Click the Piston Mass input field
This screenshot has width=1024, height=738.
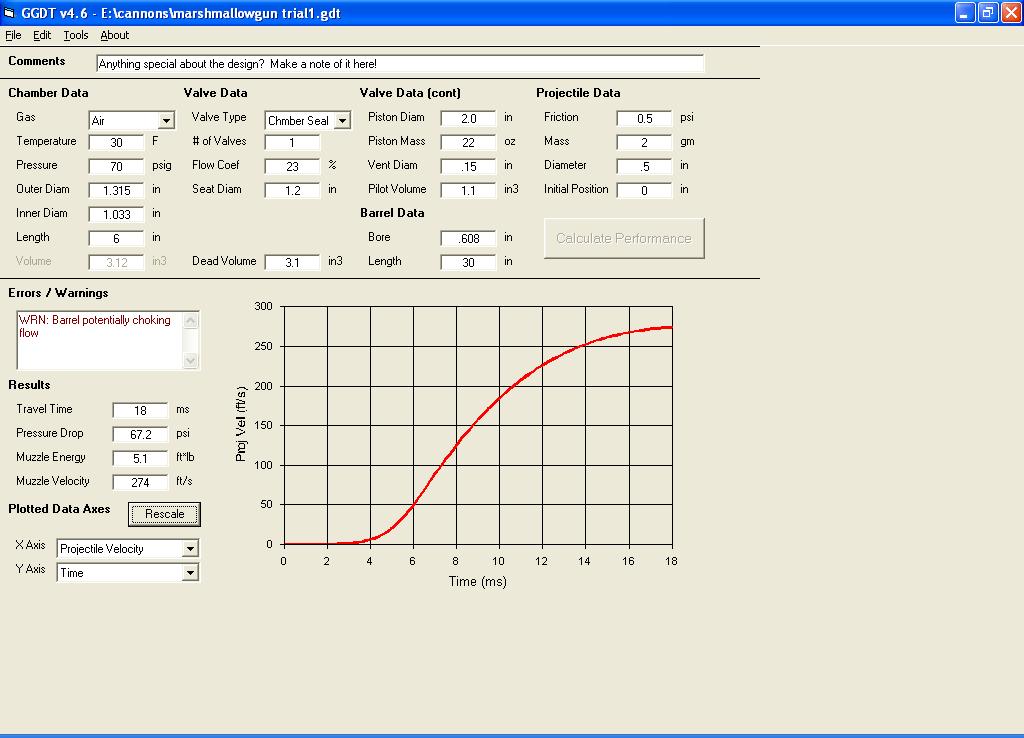click(x=468, y=143)
